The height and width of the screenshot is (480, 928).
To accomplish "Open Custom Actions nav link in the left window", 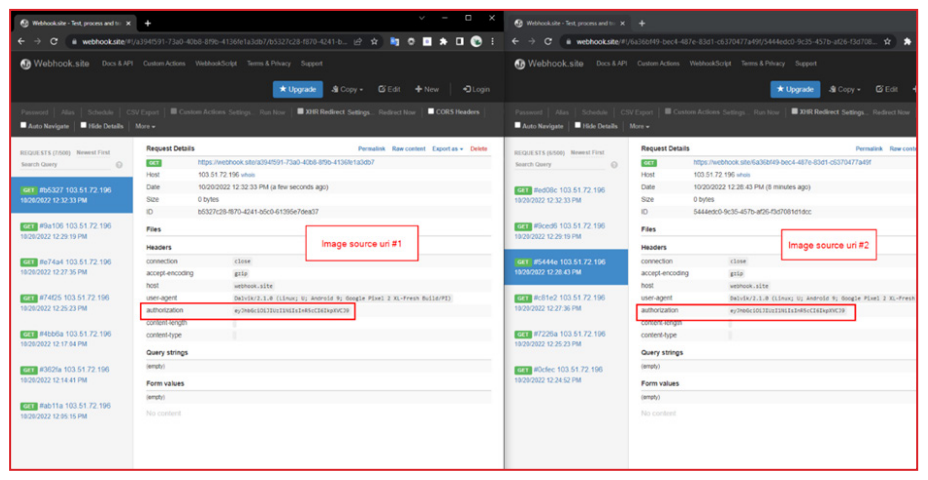I will point(164,64).
